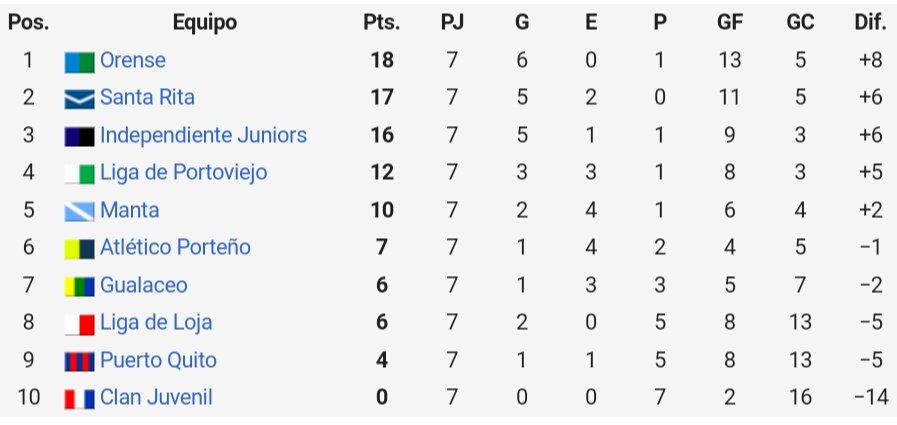The image size is (897, 425).
Task: Open the Orense team link
Action: click(133, 60)
